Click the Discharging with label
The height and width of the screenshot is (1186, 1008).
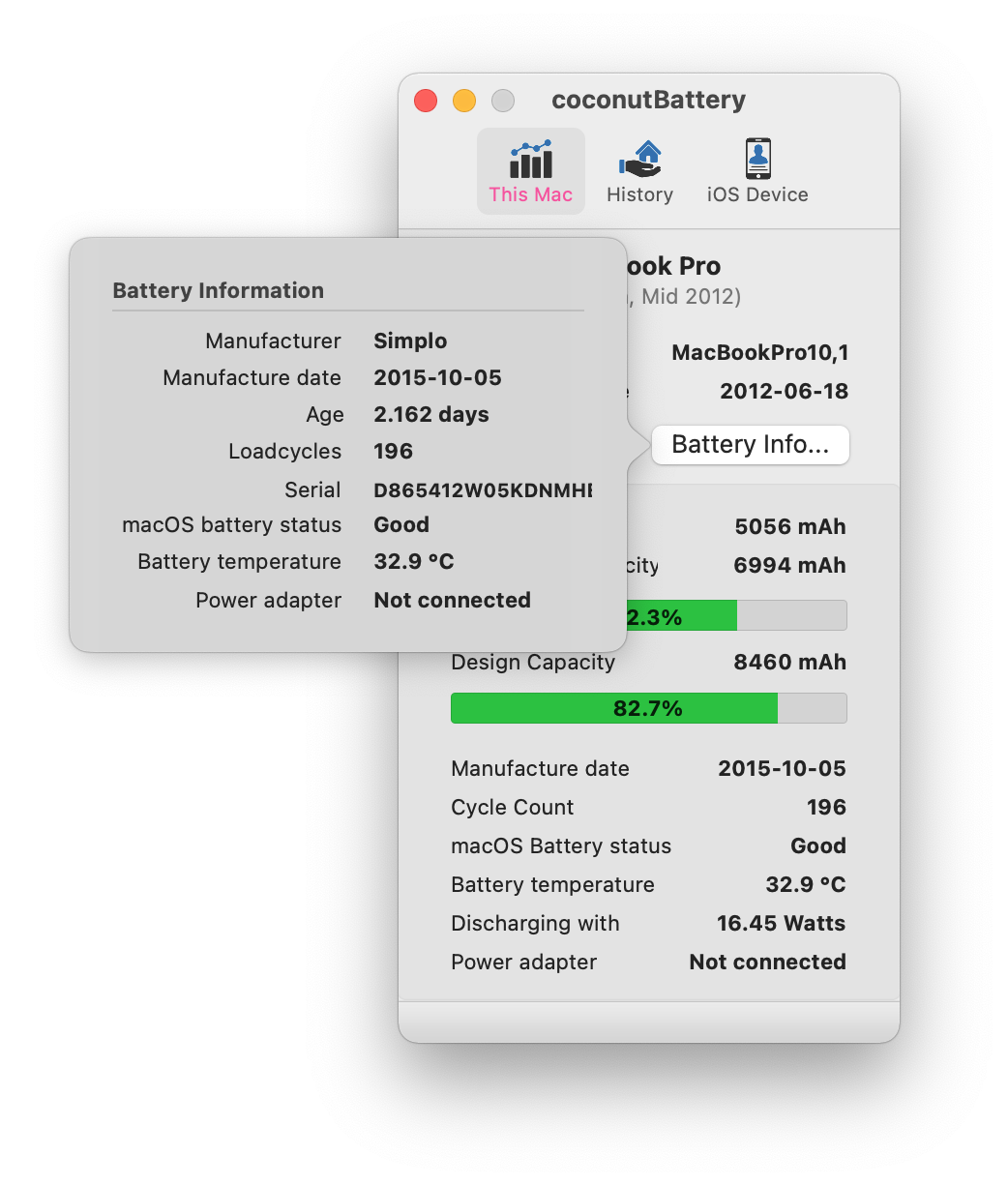pyautogui.click(x=535, y=923)
